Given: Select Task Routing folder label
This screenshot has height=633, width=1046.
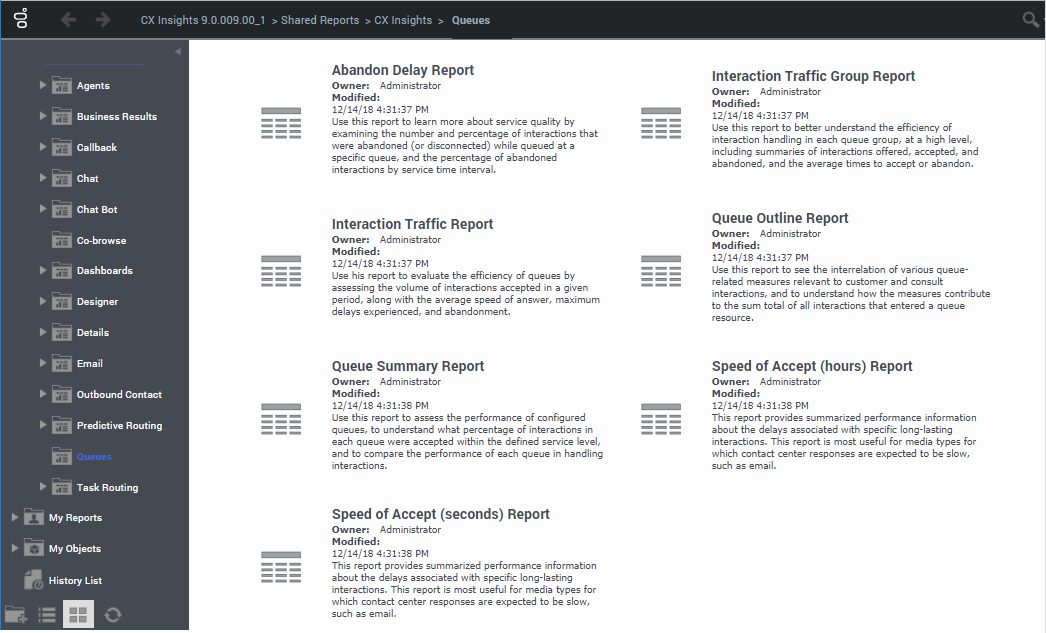Looking at the screenshot, I should click(107, 488).
